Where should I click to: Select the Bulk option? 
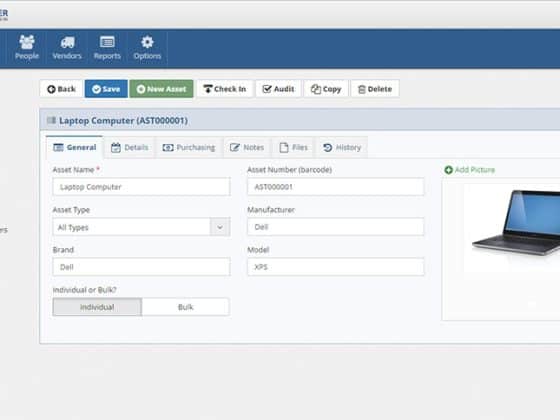(185, 307)
